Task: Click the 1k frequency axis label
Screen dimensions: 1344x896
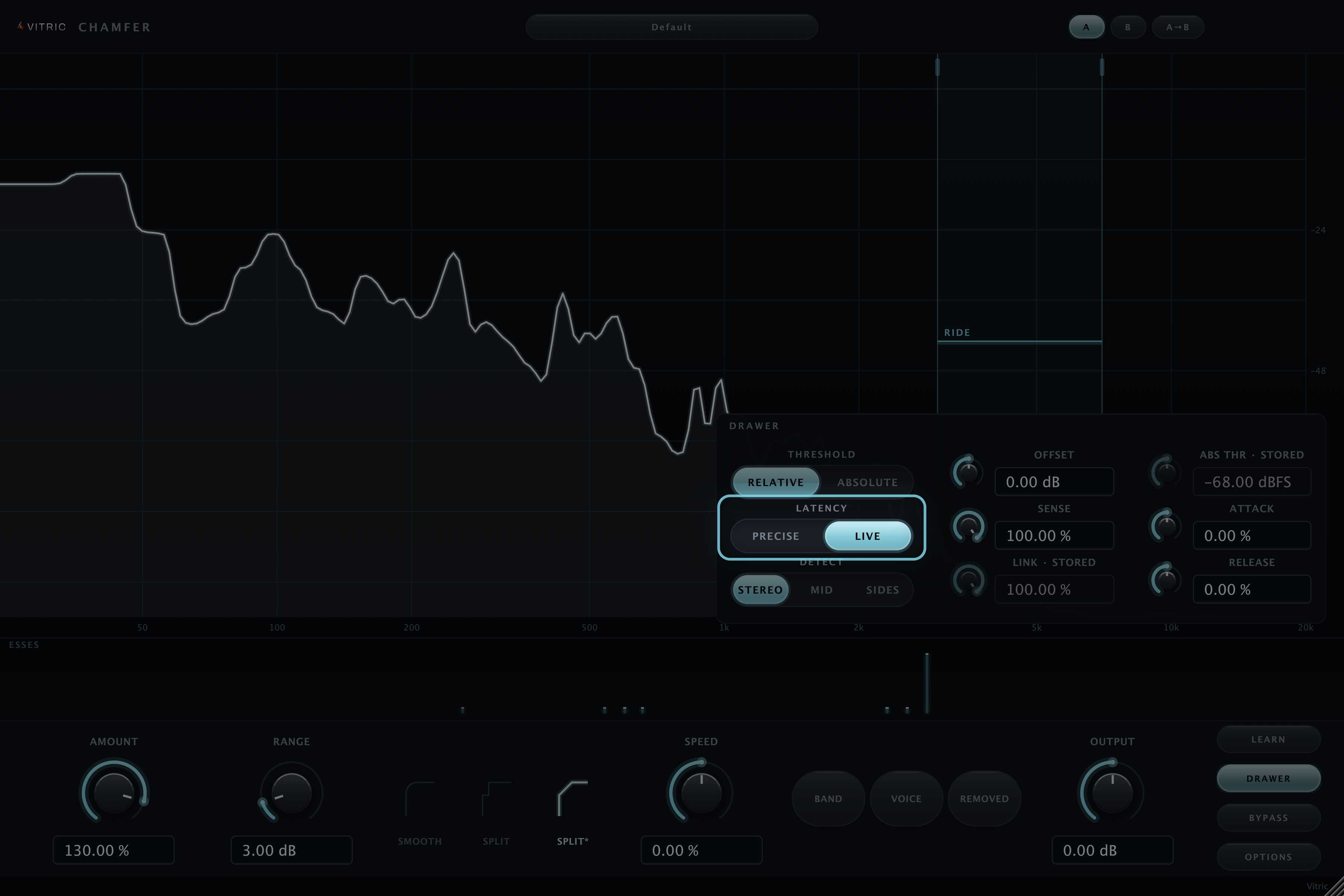Action: coord(724,628)
